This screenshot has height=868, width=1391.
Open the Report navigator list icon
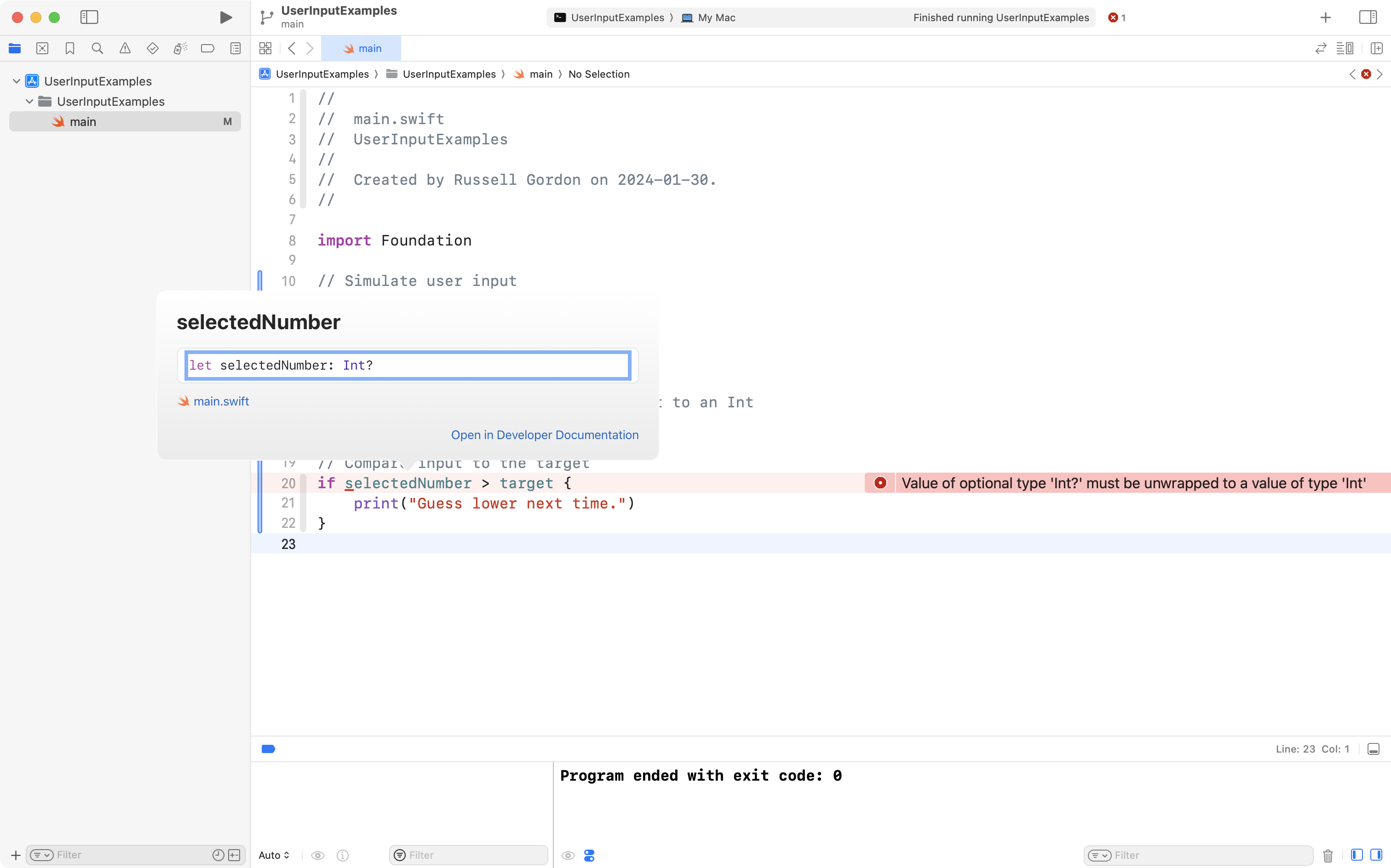click(236, 48)
